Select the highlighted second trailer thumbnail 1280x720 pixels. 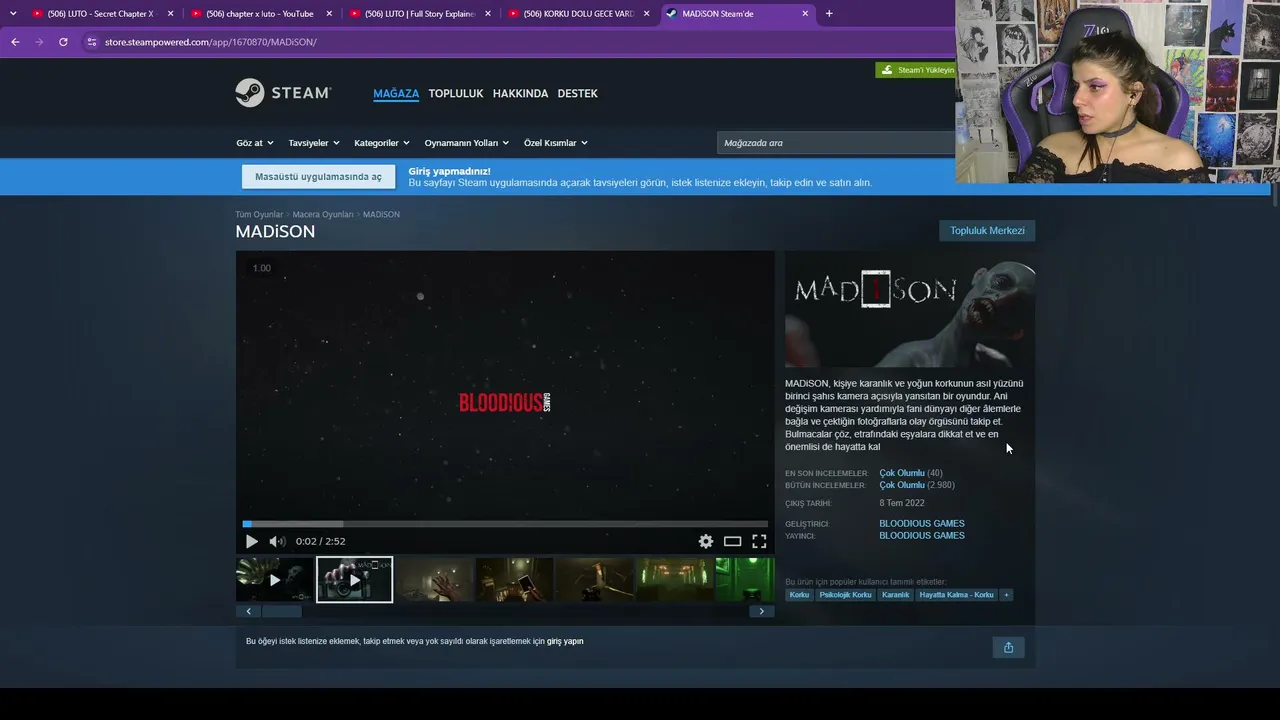click(x=354, y=580)
